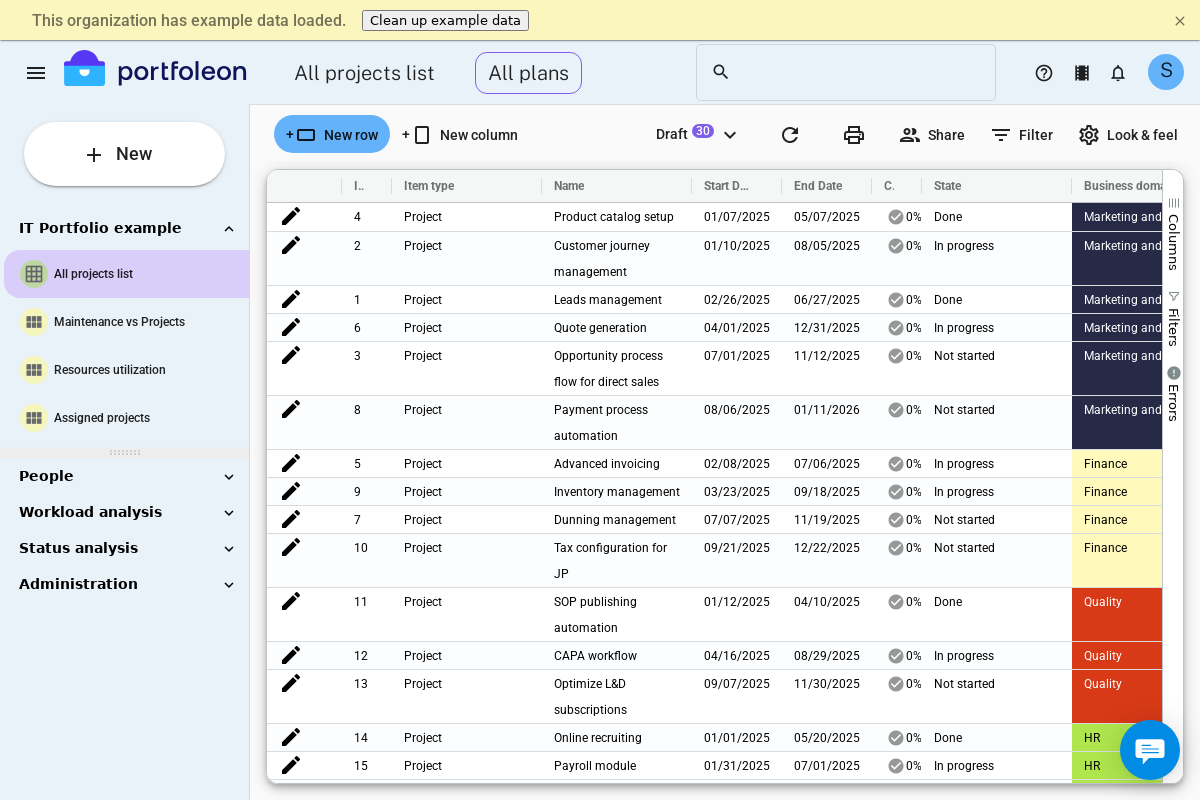Open the live chat bubble
1200x800 pixels.
pyautogui.click(x=1150, y=750)
